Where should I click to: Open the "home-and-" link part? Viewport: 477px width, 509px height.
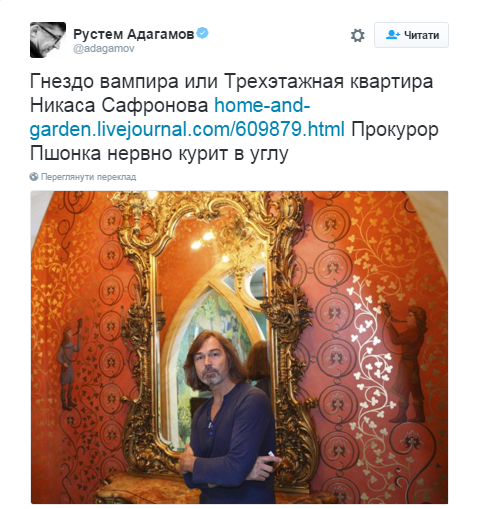(262, 105)
